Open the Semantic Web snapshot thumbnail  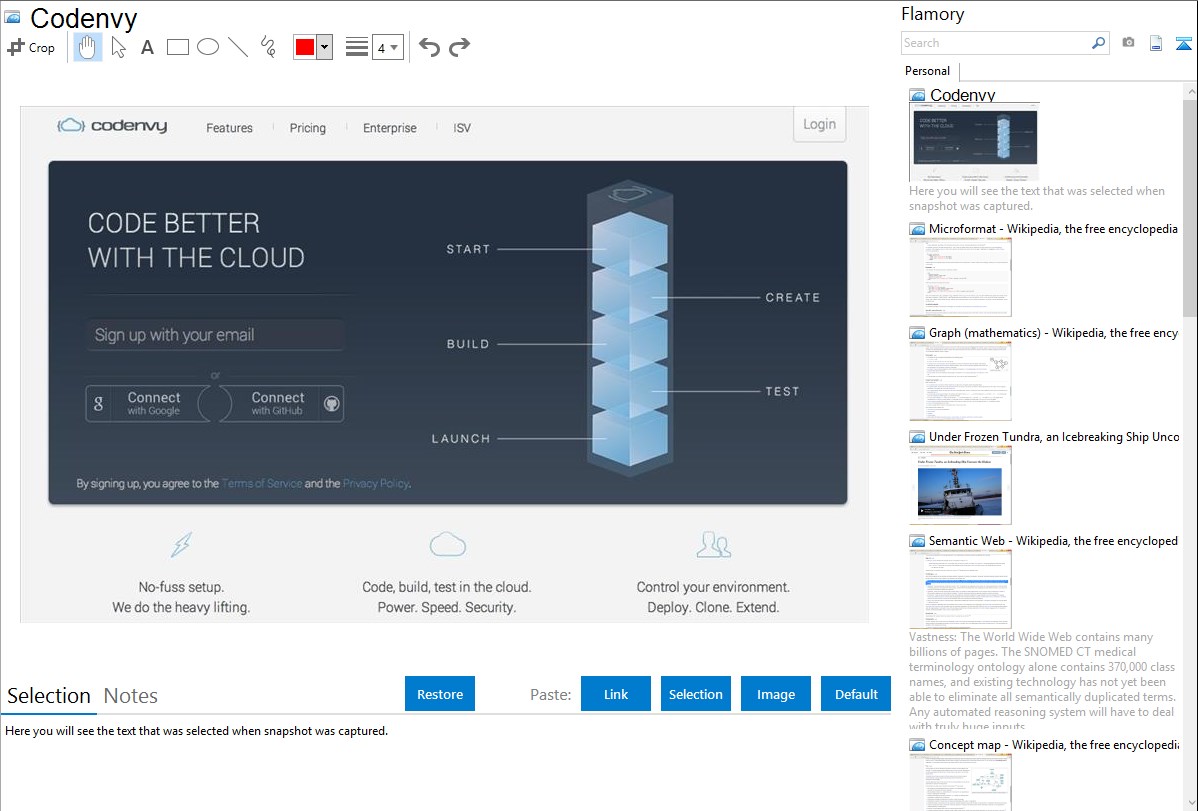(960, 588)
